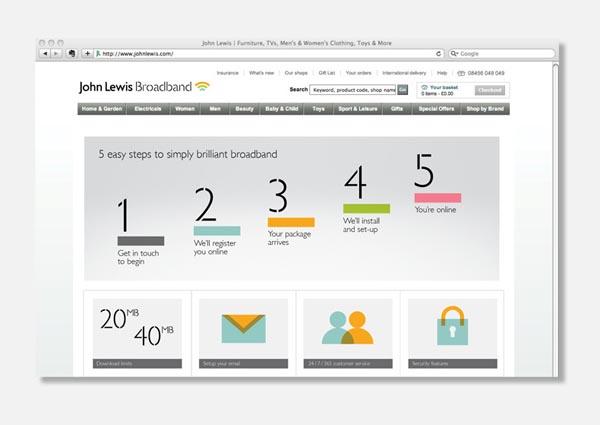Click the We'll register you online text
This screenshot has height=425, width=600.
tap(215, 248)
